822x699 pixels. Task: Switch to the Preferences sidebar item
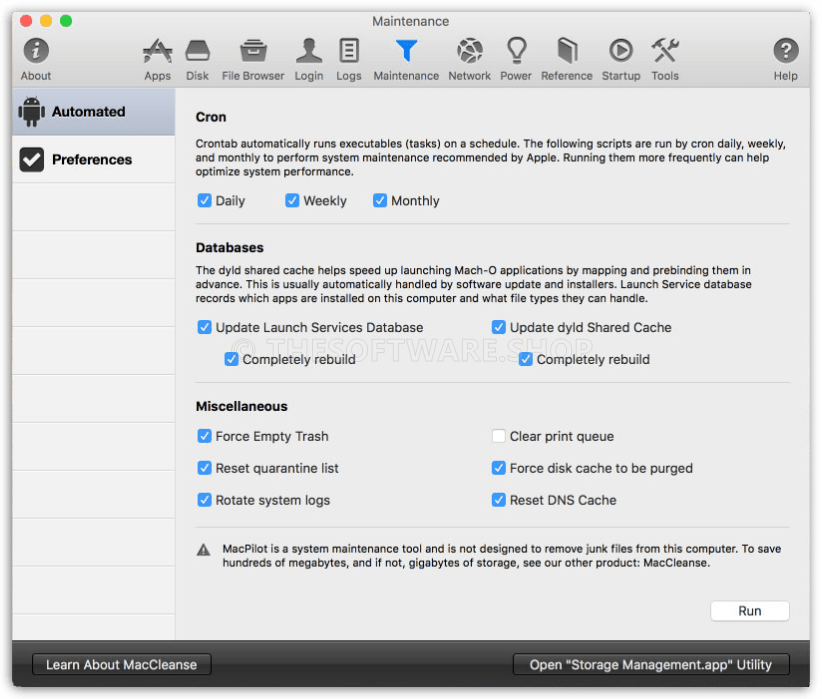tap(93, 159)
